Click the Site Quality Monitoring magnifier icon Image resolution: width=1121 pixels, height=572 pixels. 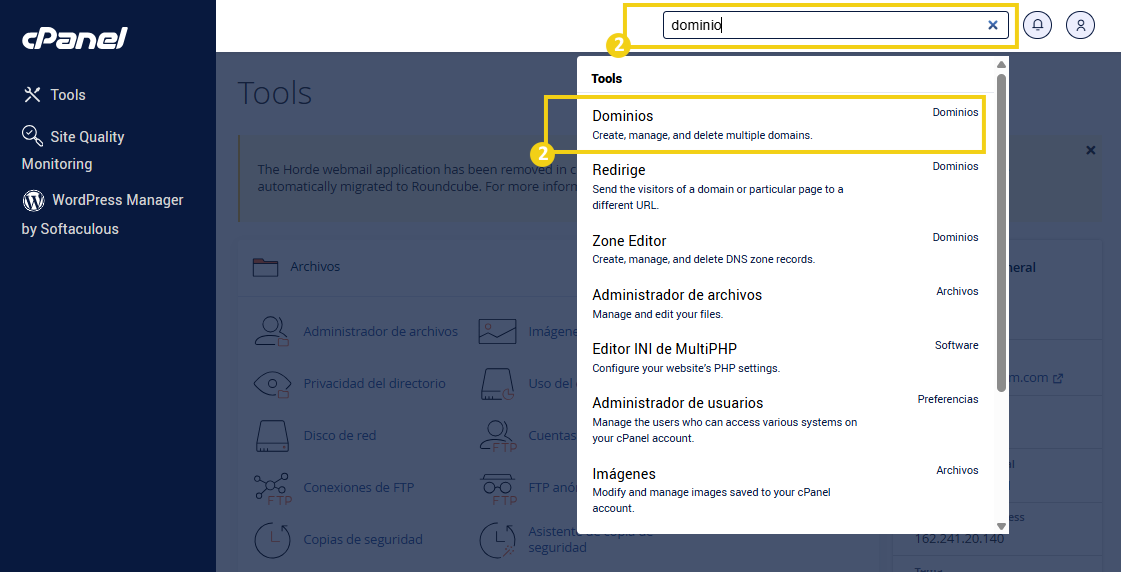pos(32,136)
